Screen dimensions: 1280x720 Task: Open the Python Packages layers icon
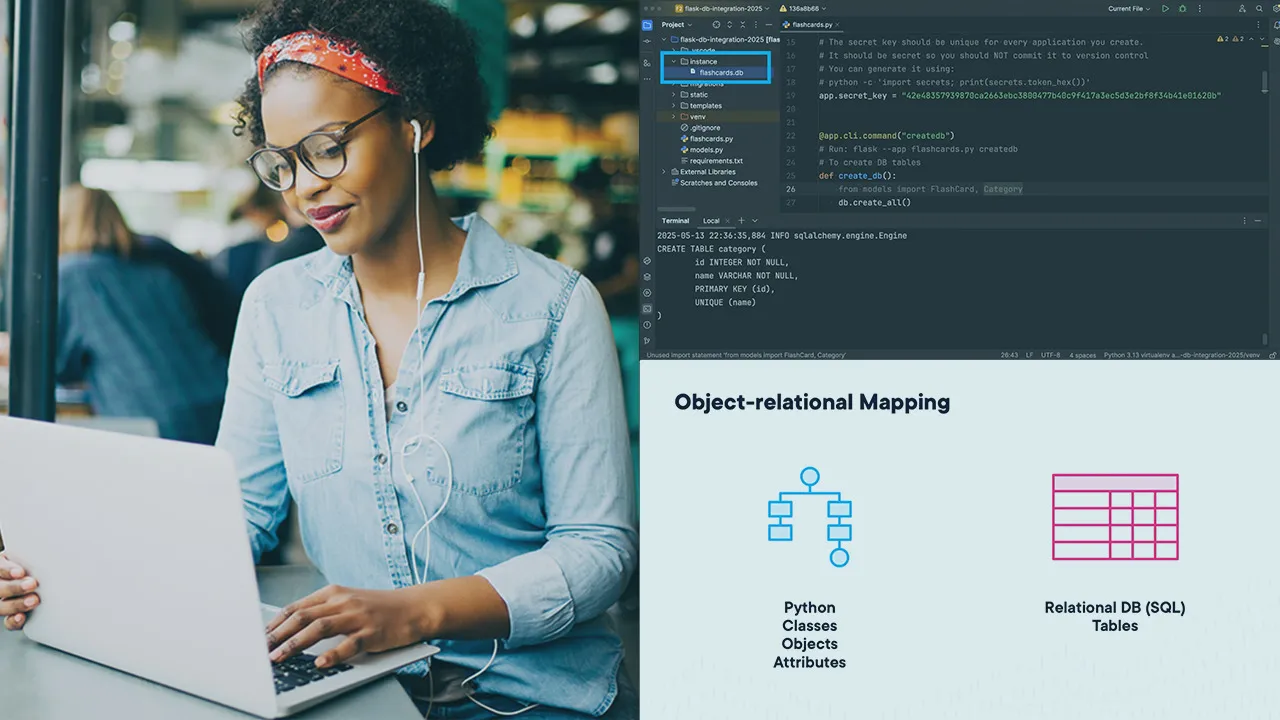(x=647, y=277)
